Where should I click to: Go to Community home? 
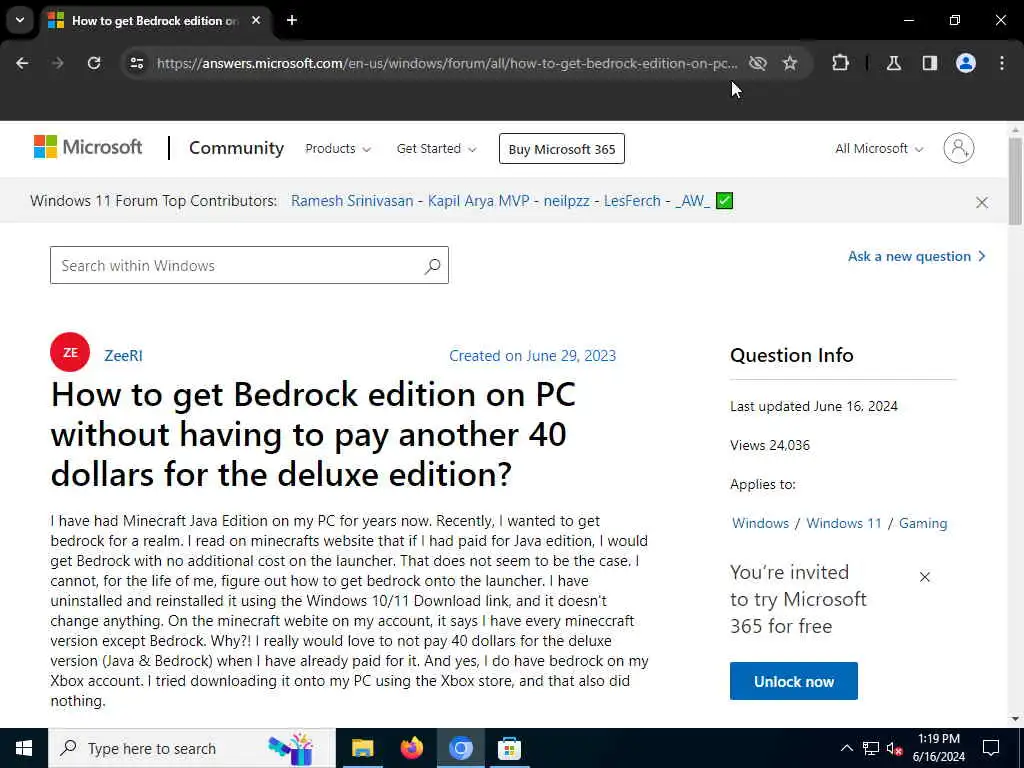pos(236,148)
